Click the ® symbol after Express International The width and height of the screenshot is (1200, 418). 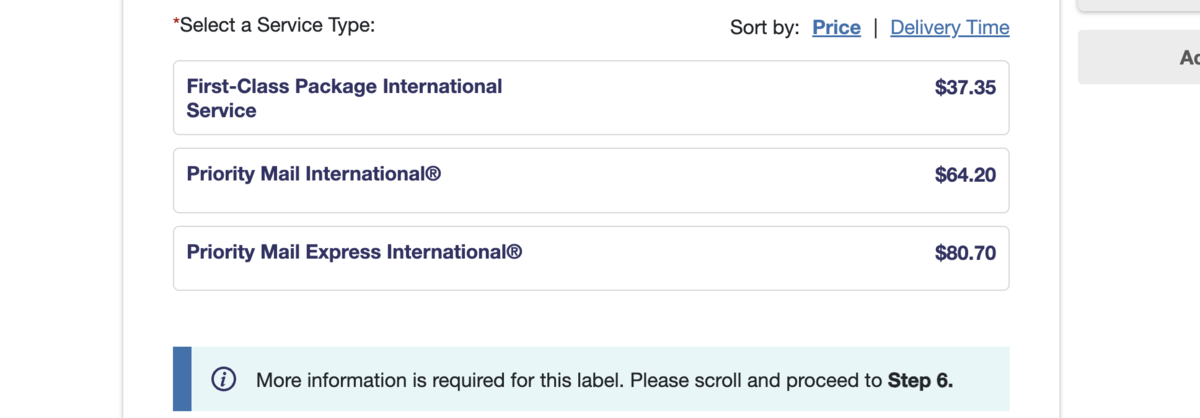[515, 253]
